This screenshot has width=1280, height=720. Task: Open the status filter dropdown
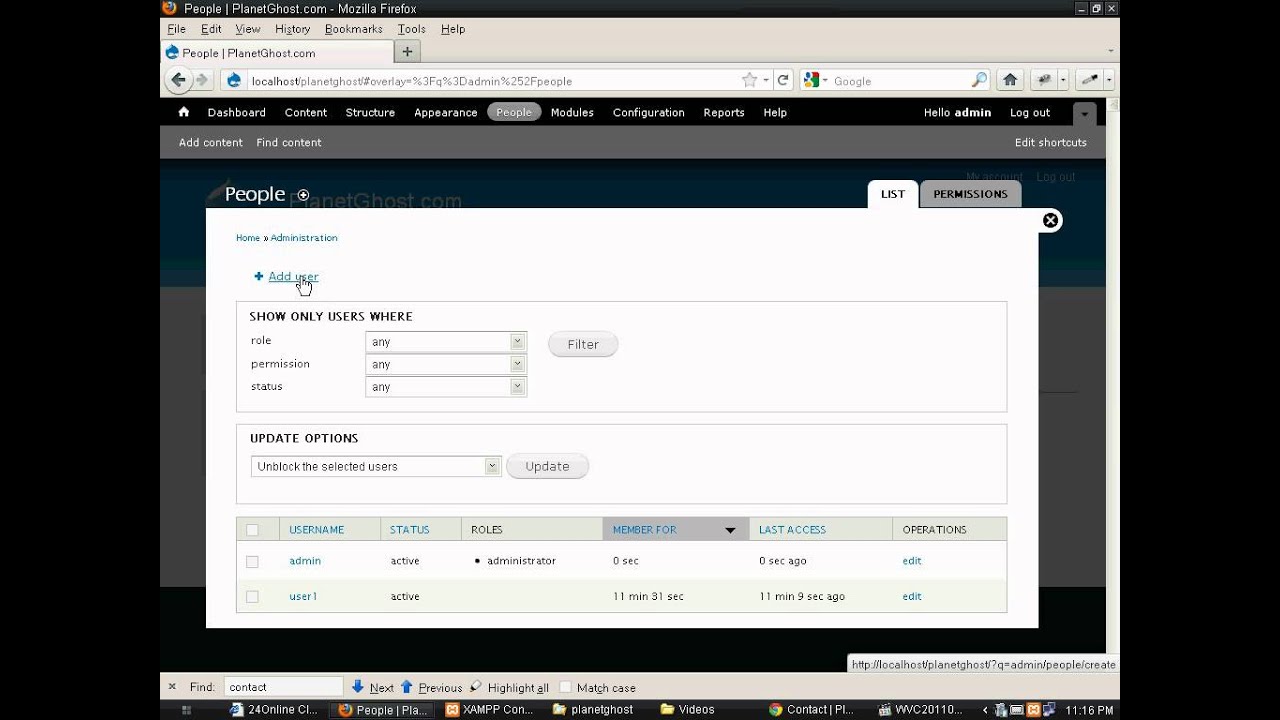[446, 387]
